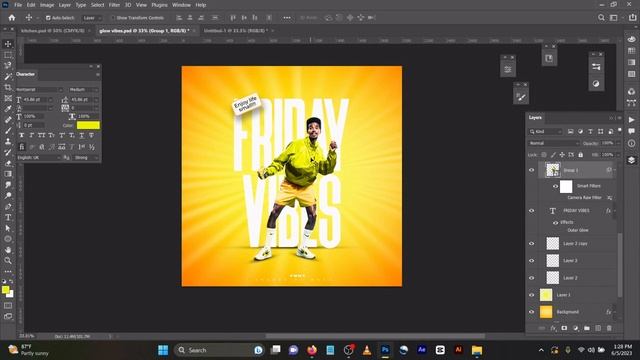
Task: Lock all with the padlock button
Action: (x=580, y=155)
